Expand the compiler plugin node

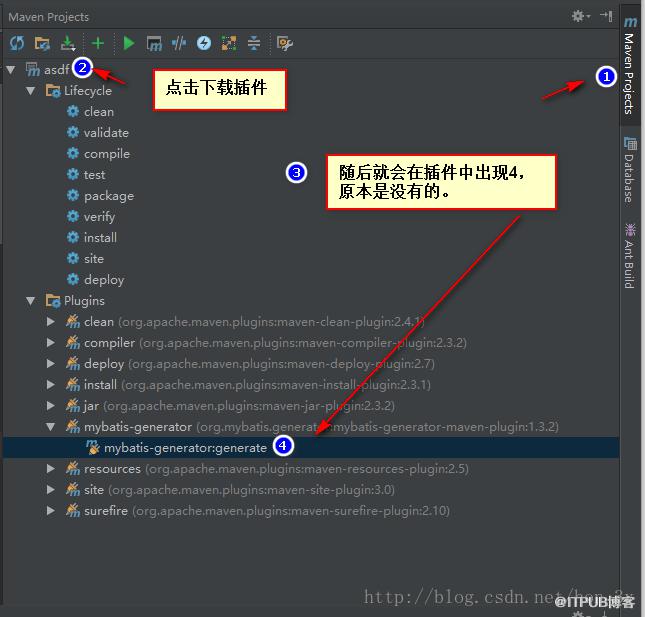pyautogui.click(x=51, y=343)
